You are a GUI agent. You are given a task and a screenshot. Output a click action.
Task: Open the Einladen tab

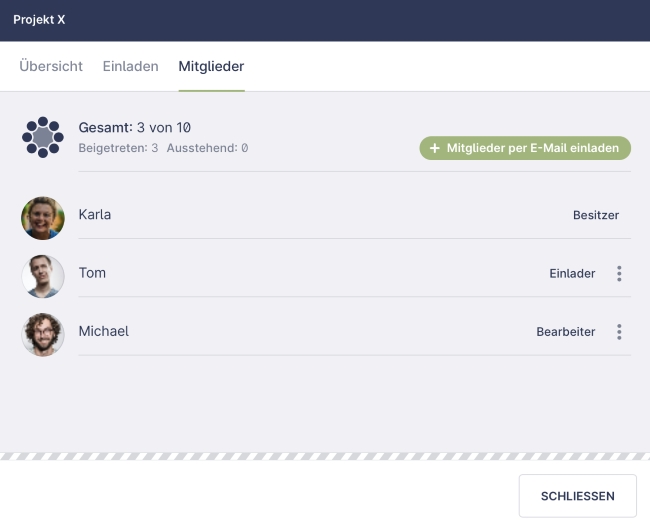130,66
